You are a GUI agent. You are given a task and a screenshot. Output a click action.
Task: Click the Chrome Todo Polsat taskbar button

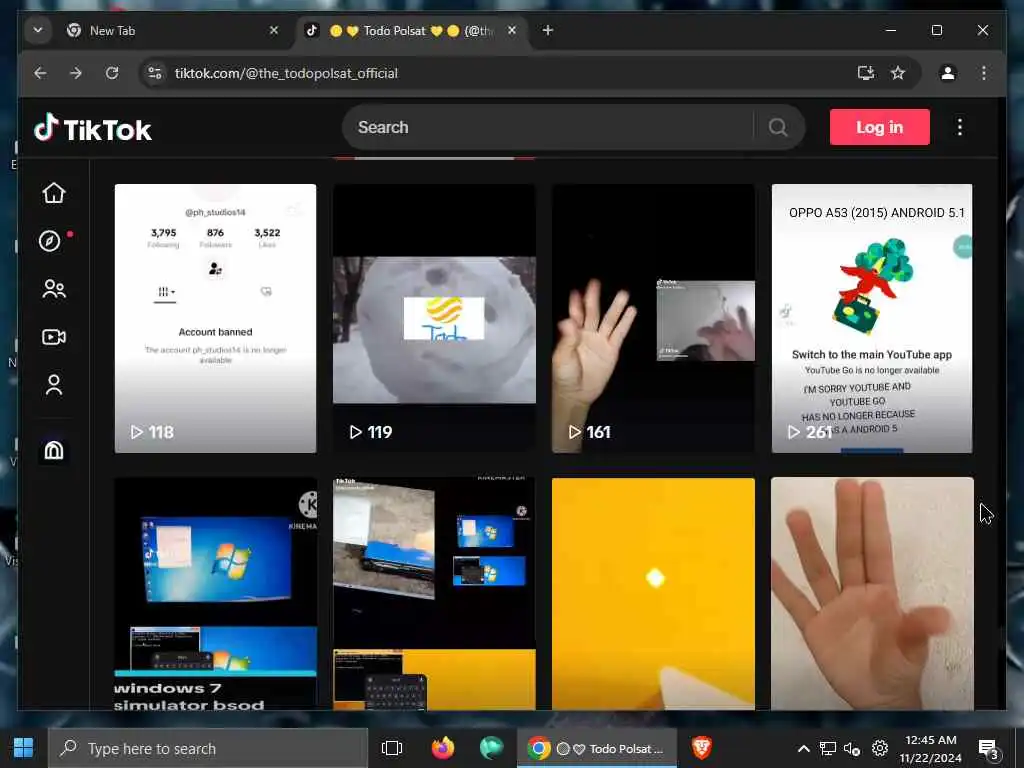coord(597,748)
